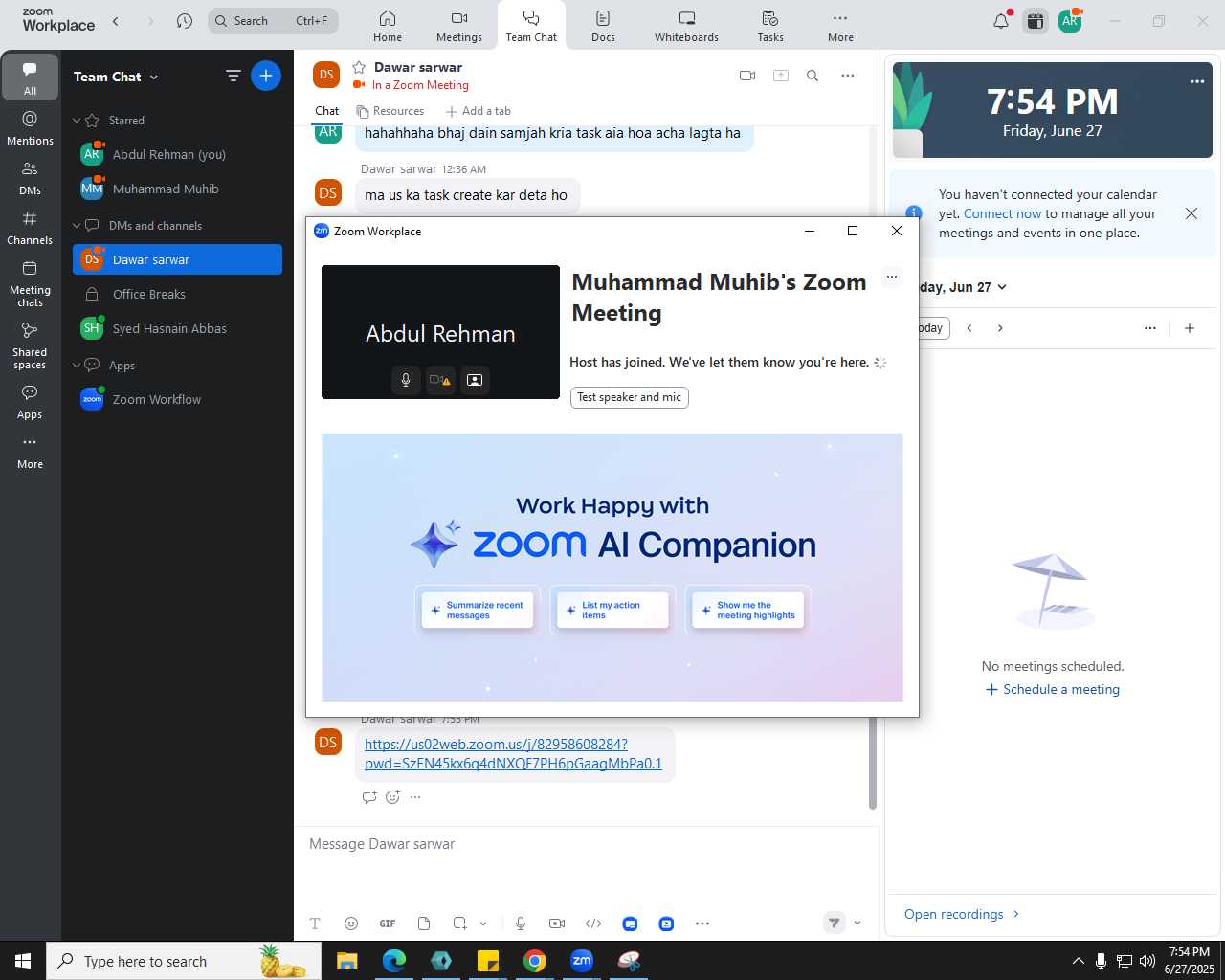The height and width of the screenshot is (980, 1225).
Task: Attach a file in the composer
Action: tap(424, 924)
